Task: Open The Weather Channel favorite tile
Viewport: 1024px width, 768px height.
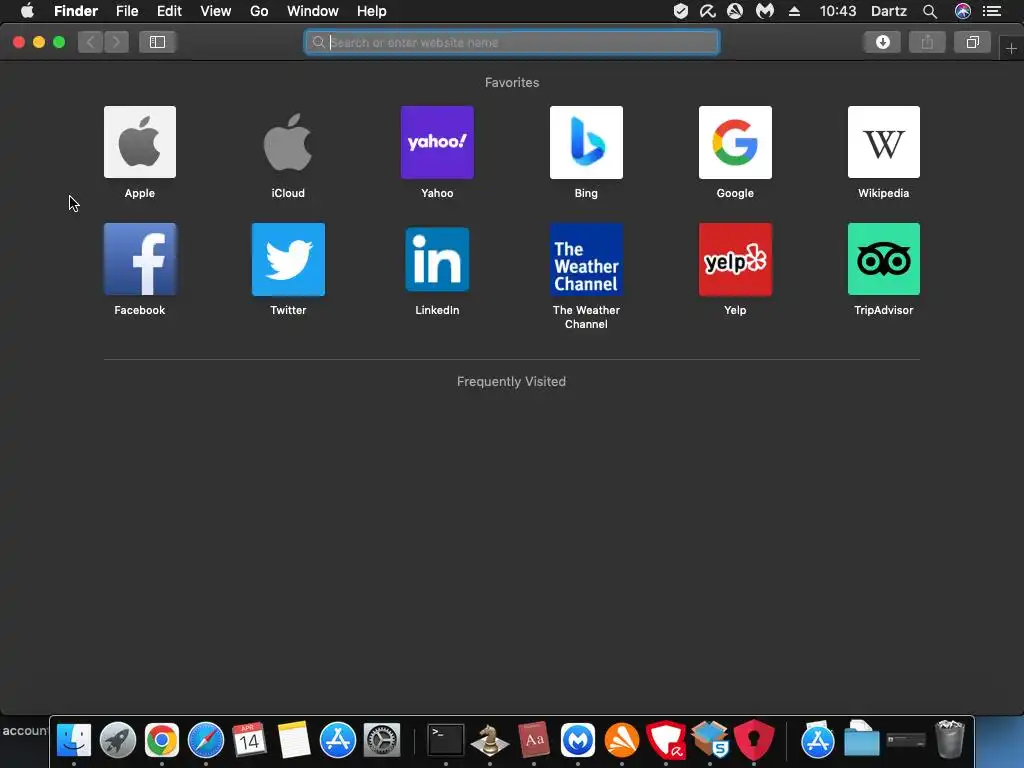Action: click(x=586, y=259)
